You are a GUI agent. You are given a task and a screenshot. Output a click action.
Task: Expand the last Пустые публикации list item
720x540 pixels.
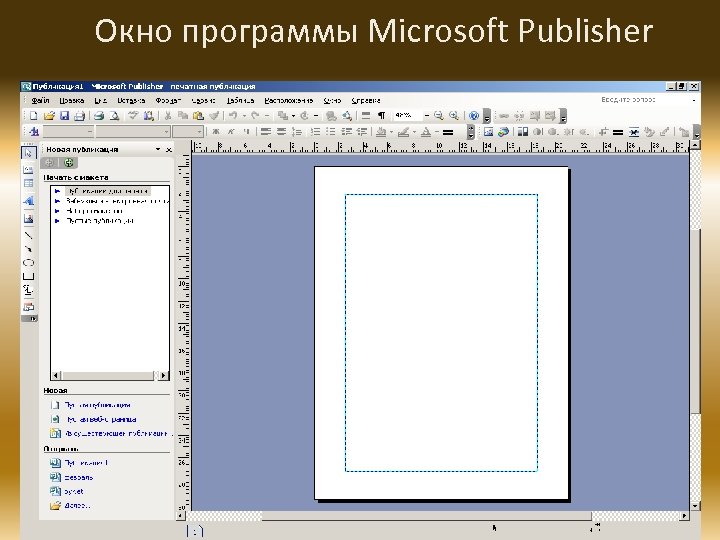57,221
